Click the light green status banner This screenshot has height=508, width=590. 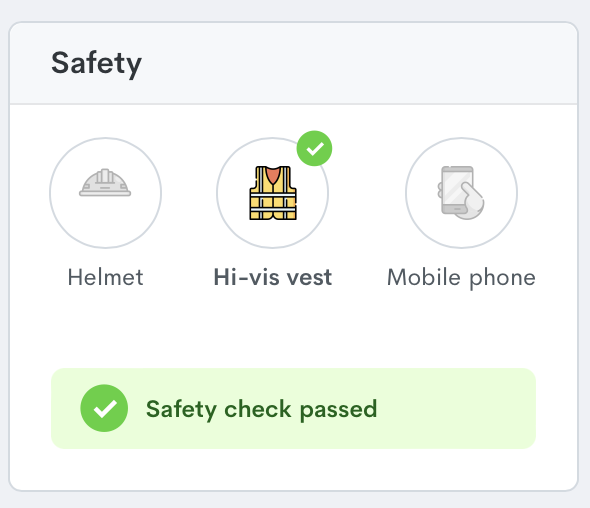tap(293, 408)
